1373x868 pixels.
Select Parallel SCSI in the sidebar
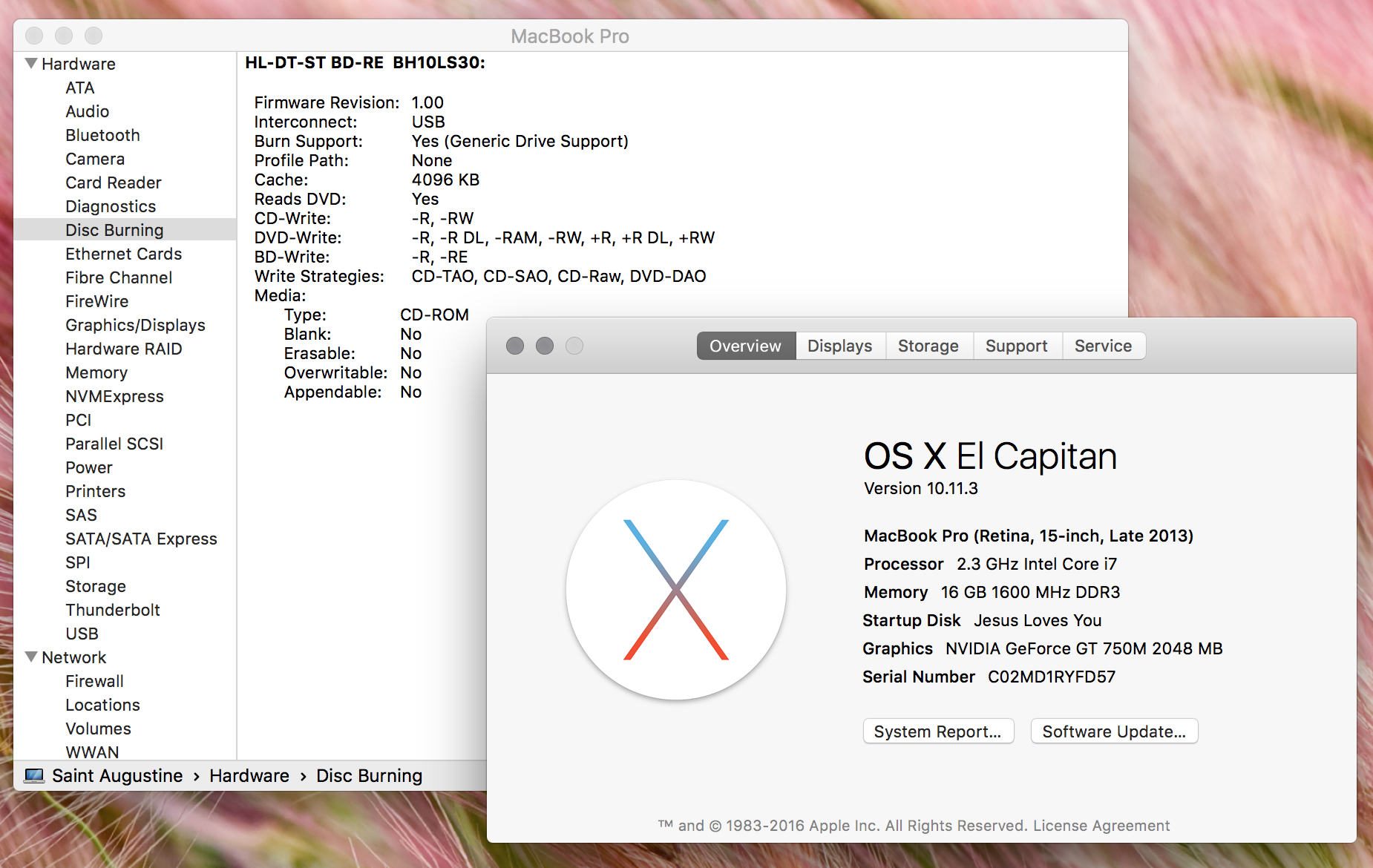pyautogui.click(x=114, y=444)
